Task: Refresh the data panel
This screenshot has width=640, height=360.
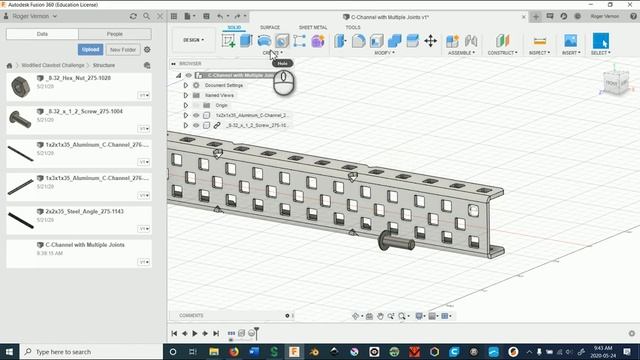Action: coord(133,16)
